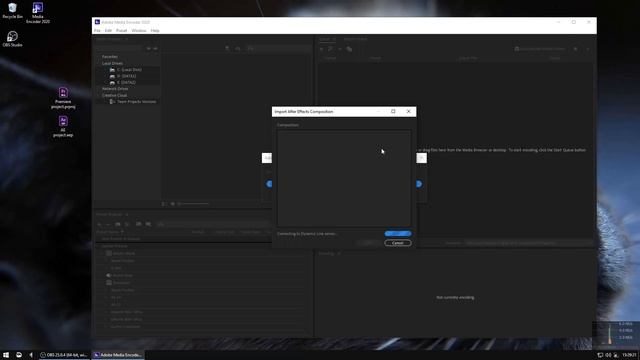Collapse the Creative Cloud node

click(x=98, y=95)
